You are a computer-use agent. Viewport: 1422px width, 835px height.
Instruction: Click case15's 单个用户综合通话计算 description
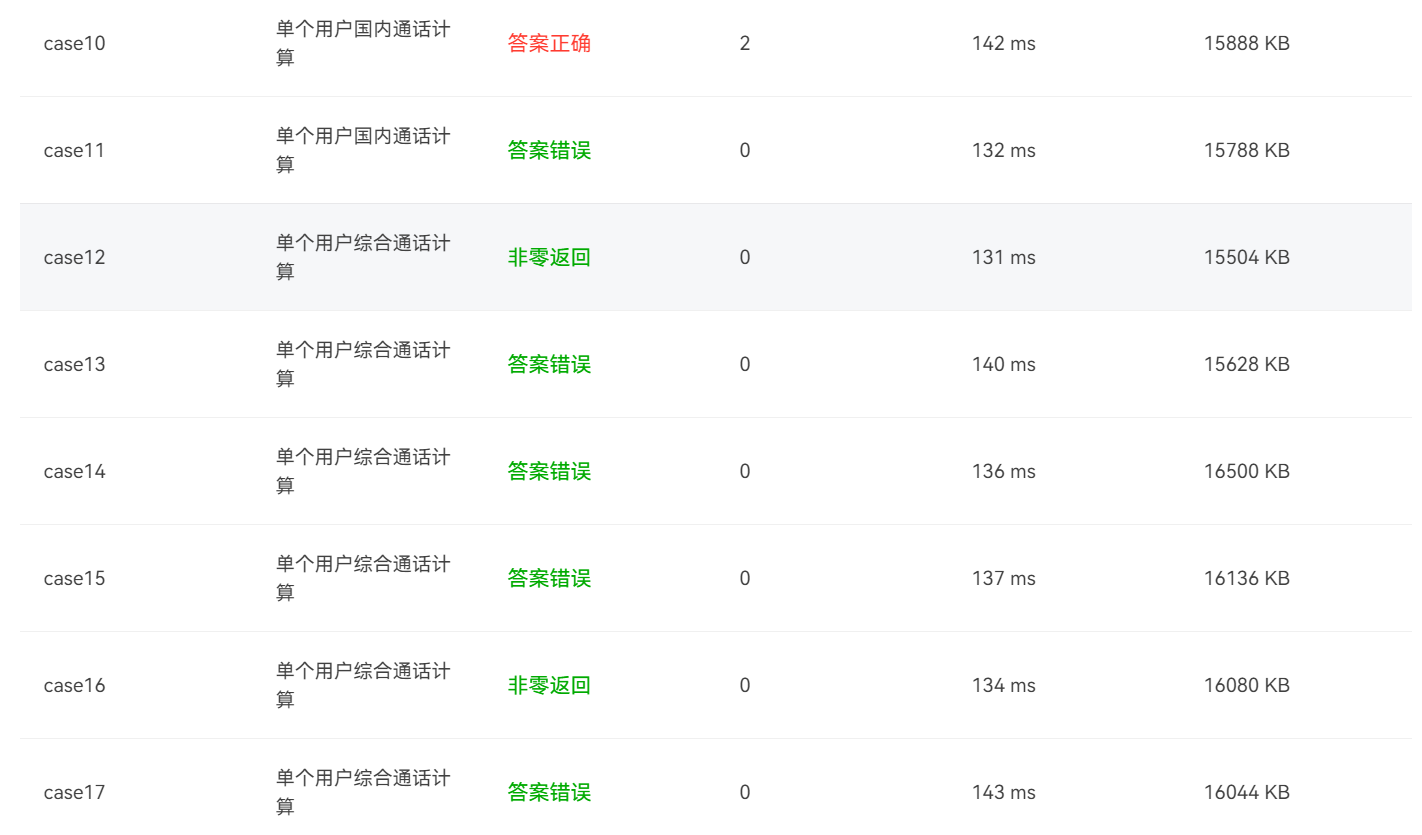tap(363, 578)
